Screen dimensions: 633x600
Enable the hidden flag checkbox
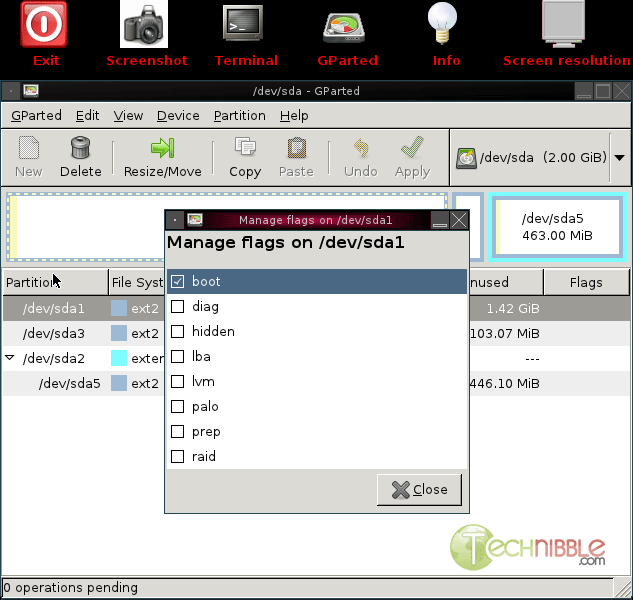tap(178, 331)
